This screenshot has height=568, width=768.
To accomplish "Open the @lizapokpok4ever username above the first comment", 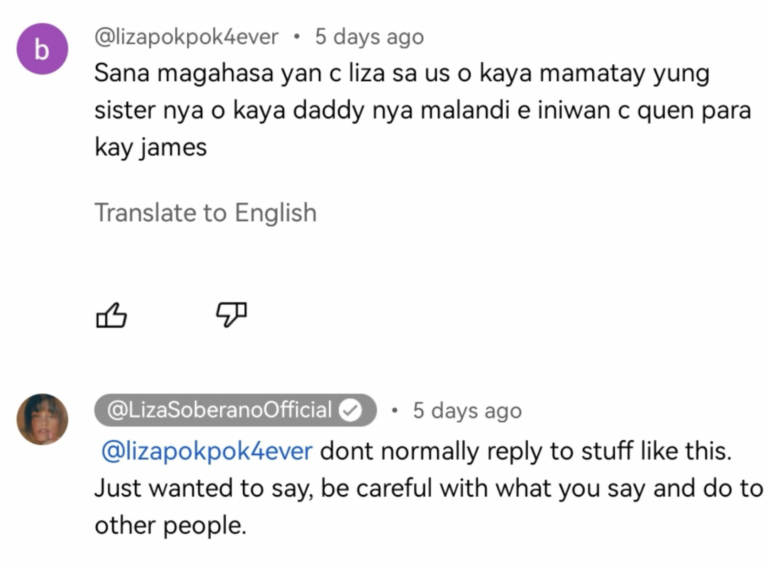I will (186, 37).
